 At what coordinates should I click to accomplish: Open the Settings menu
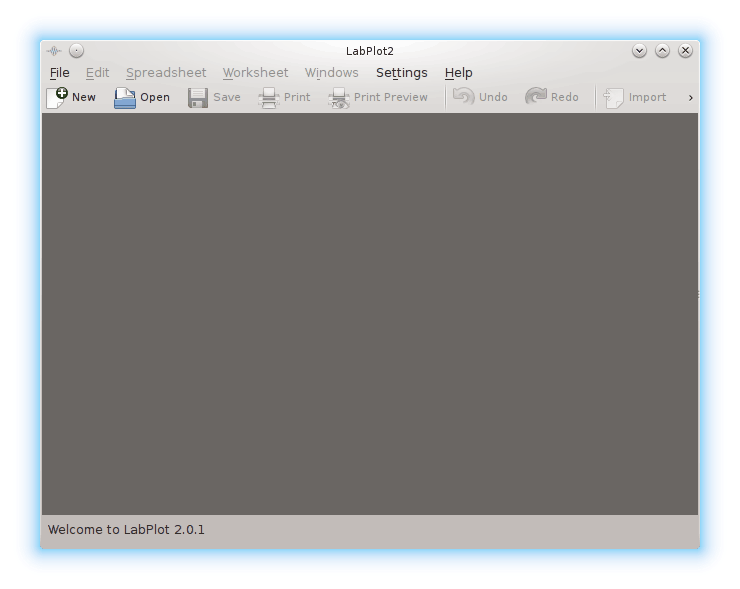coord(401,73)
